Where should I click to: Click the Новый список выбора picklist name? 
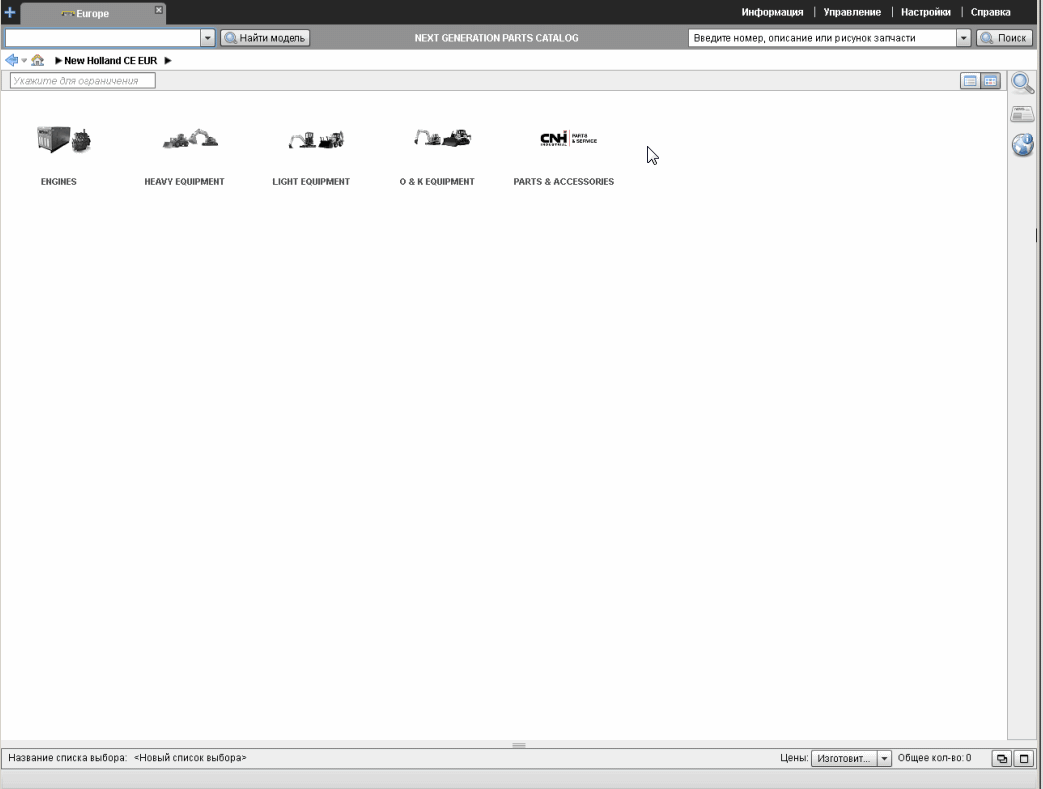(x=190, y=758)
